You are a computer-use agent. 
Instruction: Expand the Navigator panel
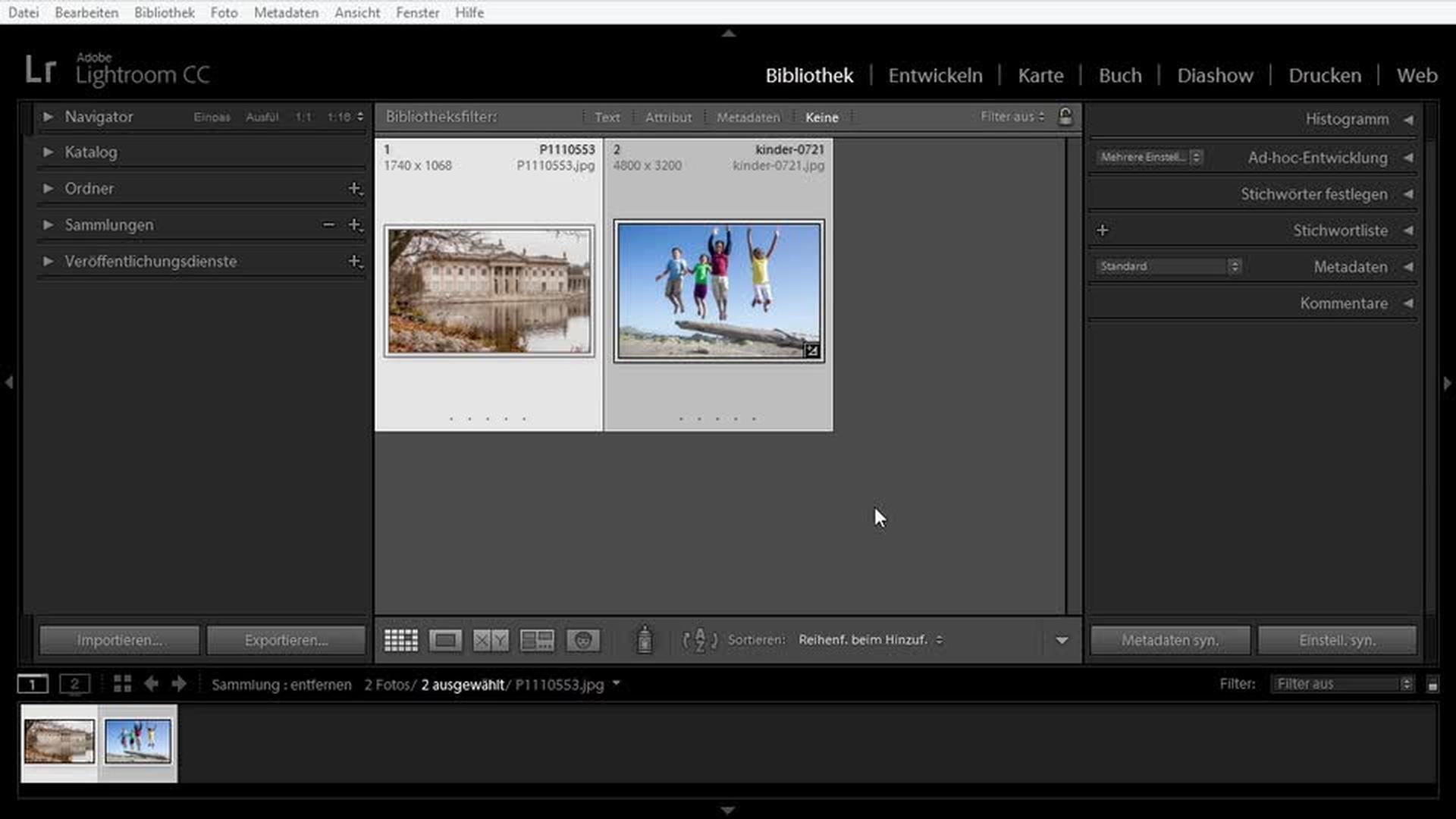(x=48, y=117)
